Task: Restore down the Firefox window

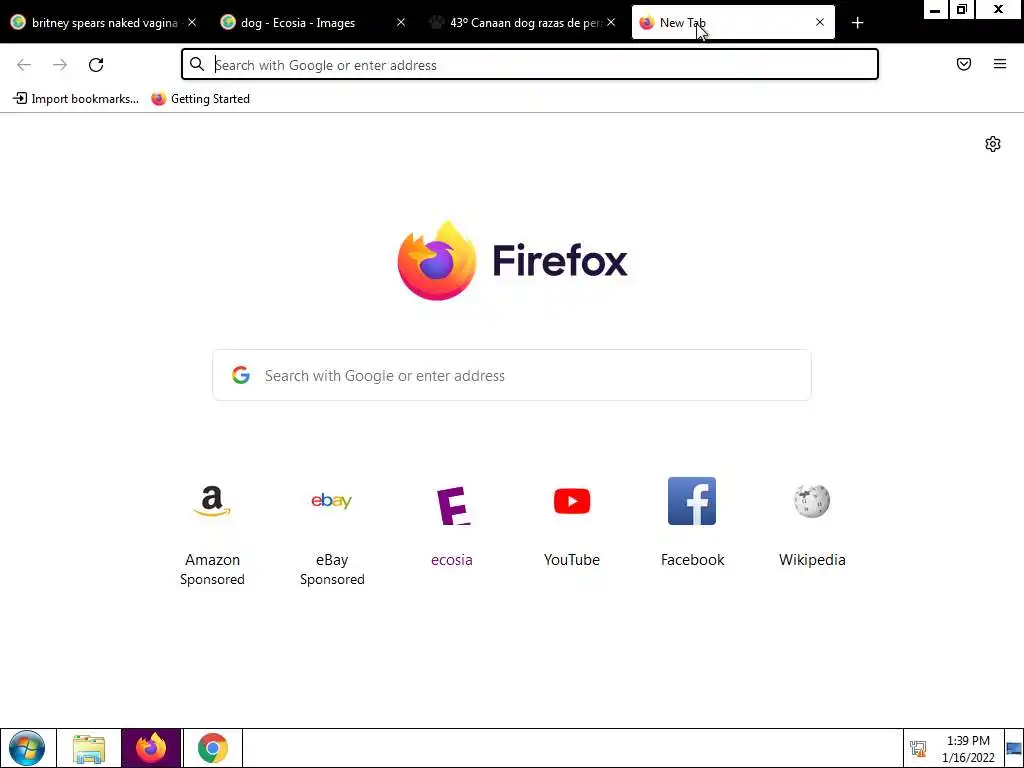Action: click(x=961, y=10)
